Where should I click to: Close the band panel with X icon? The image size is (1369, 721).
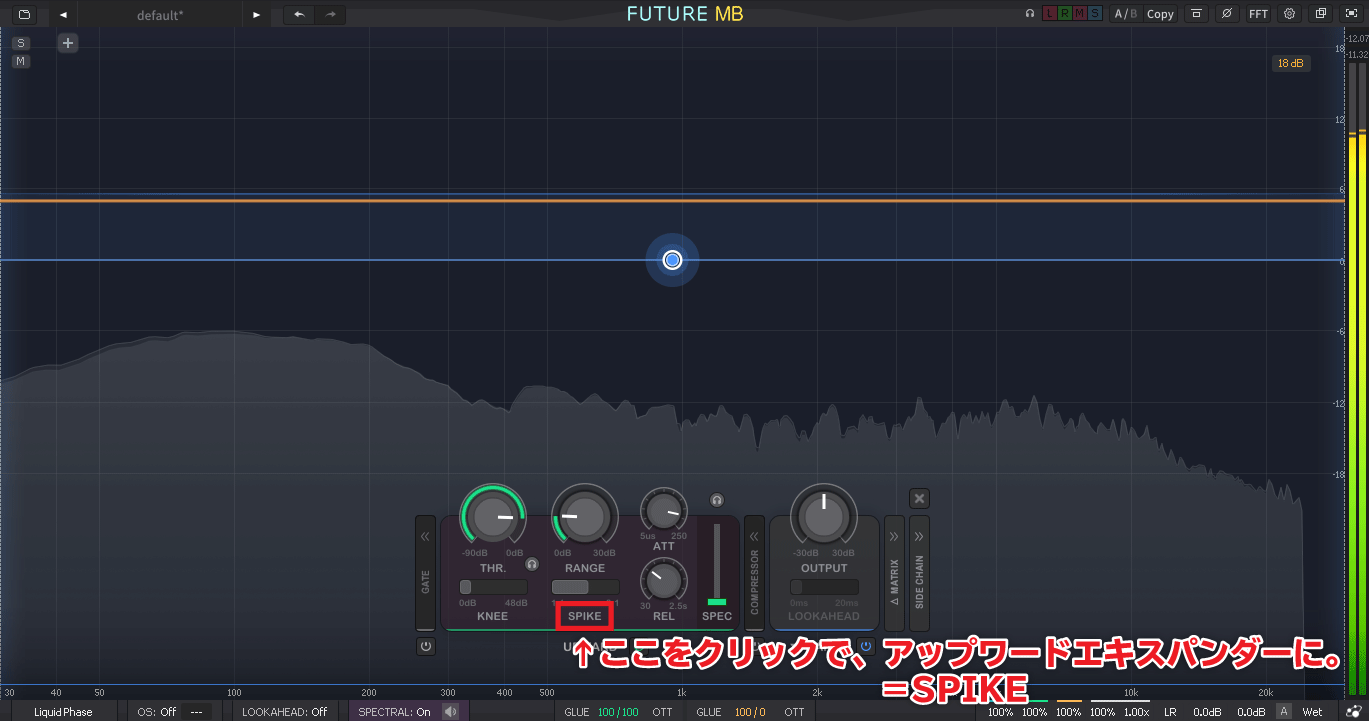(x=919, y=498)
